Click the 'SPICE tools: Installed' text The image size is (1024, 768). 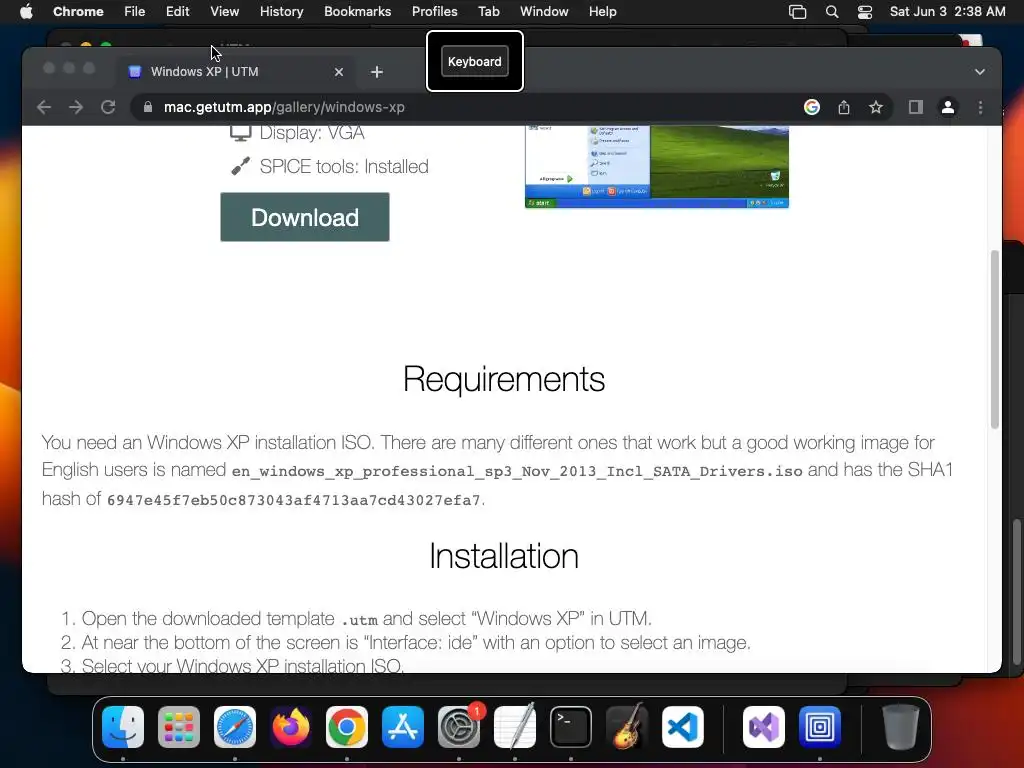pos(344,167)
